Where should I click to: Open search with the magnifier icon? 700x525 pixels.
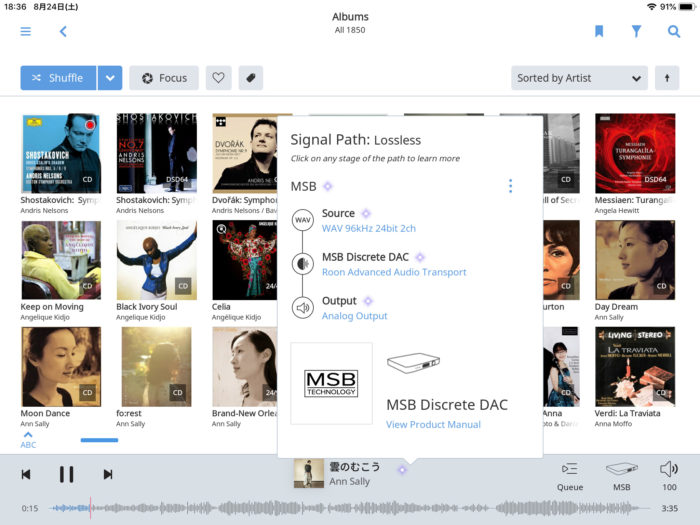point(674,31)
